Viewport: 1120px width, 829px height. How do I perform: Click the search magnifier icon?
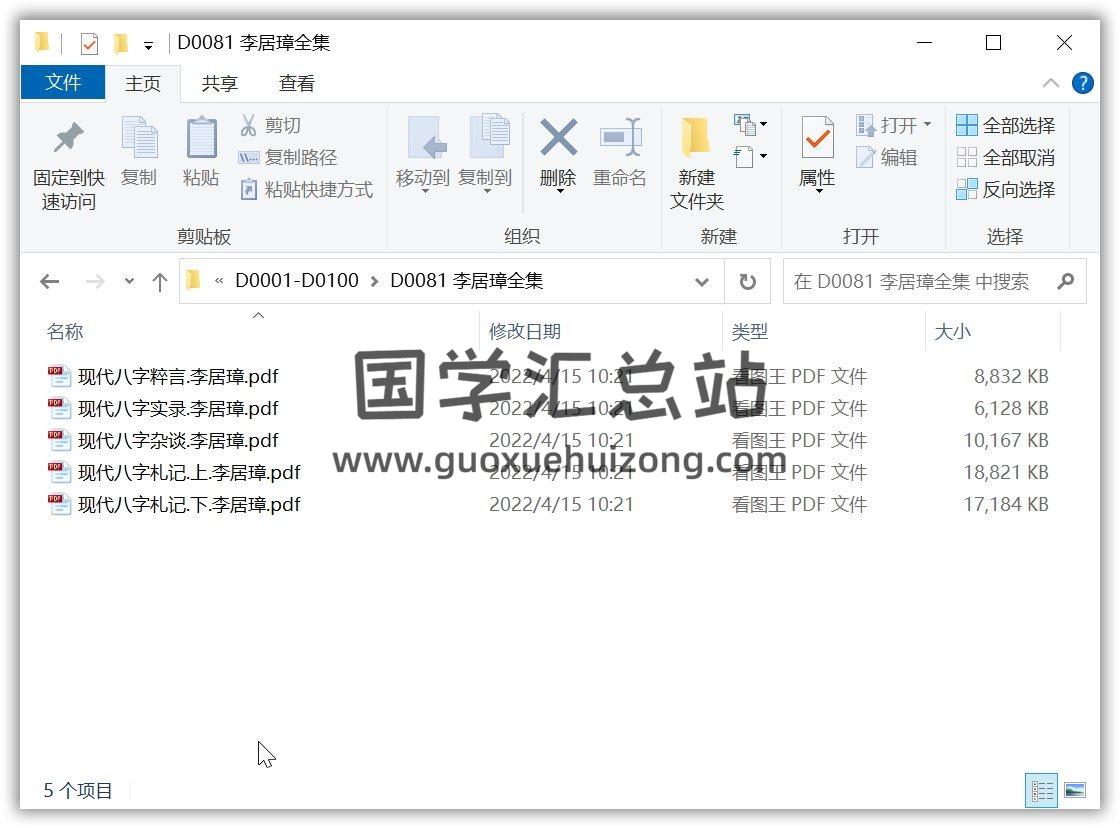[1066, 281]
